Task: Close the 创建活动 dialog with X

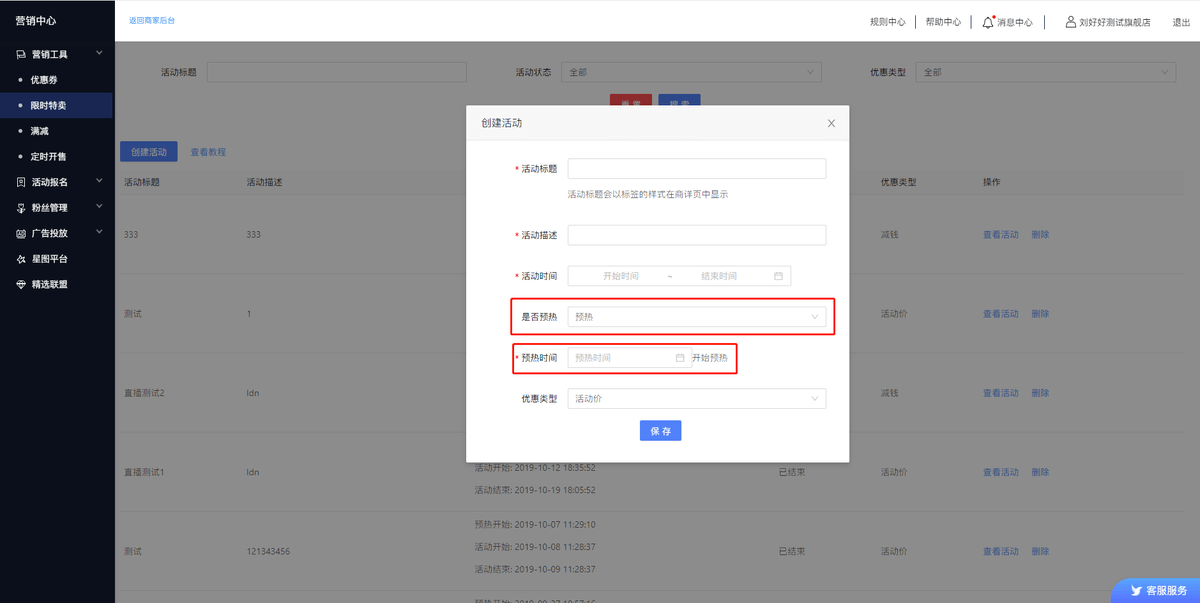Action: [x=831, y=123]
